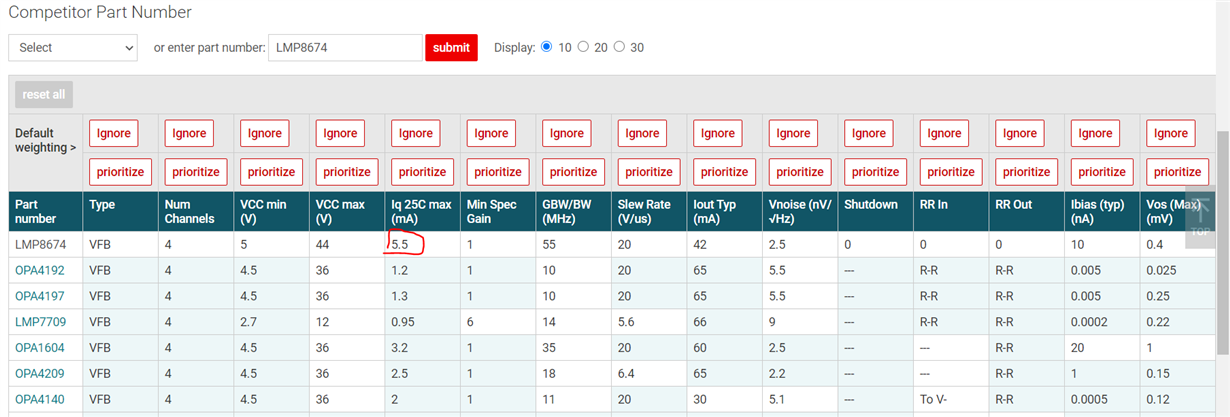Click the Iq 25C max (mA) header
The image size is (1230, 417).
pos(421,211)
